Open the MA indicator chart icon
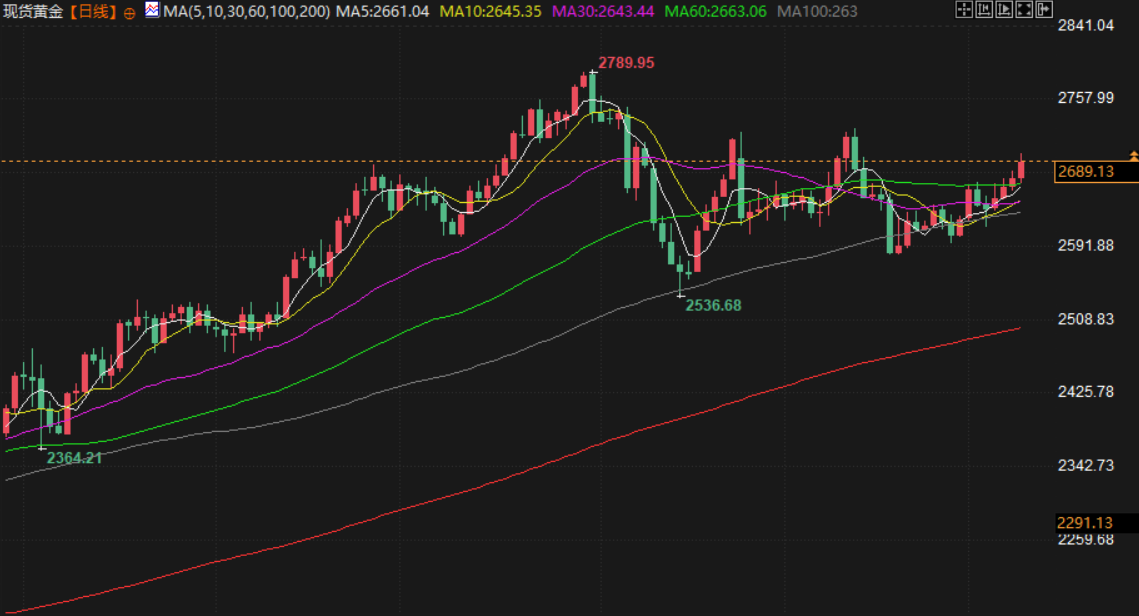This screenshot has height=616, width=1139. click(152, 10)
